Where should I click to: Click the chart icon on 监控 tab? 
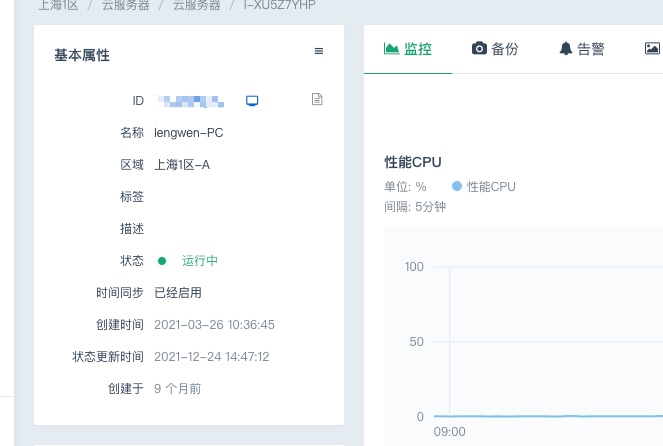(x=392, y=48)
